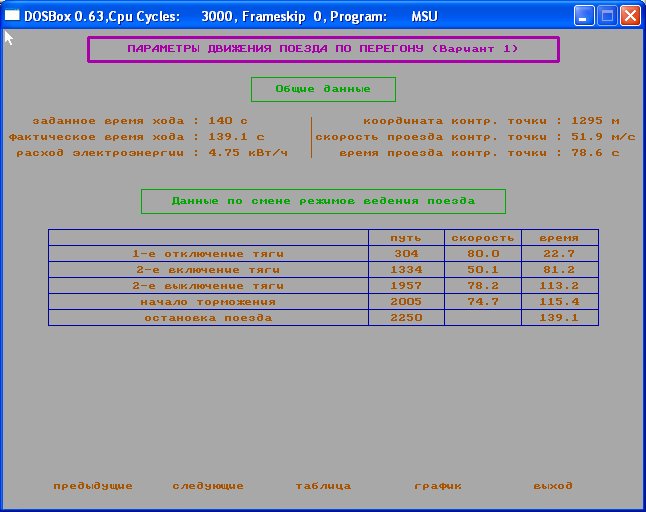
Task: Click speed value 78.2
Action: [483, 286]
